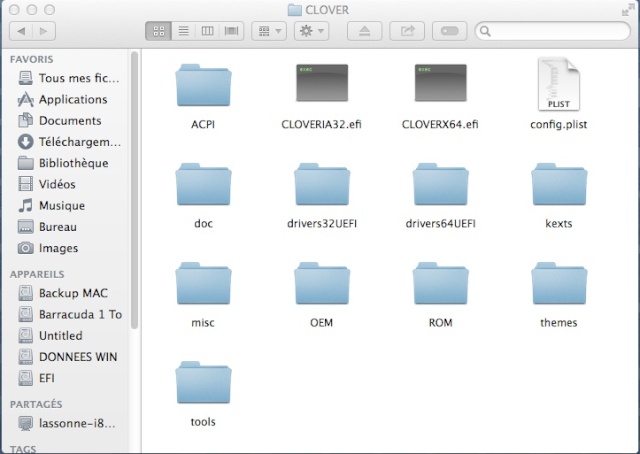
Task: Switch to list view
Action: tap(184, 31)
